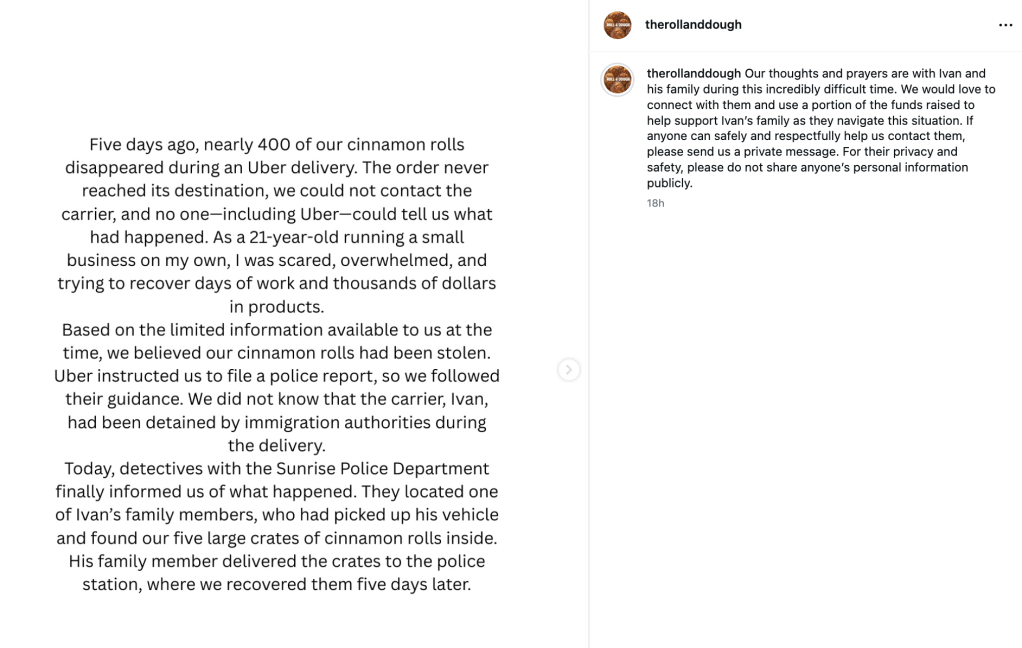
Task: Open the profile picture beside the caption
Action: click(617, 80)
